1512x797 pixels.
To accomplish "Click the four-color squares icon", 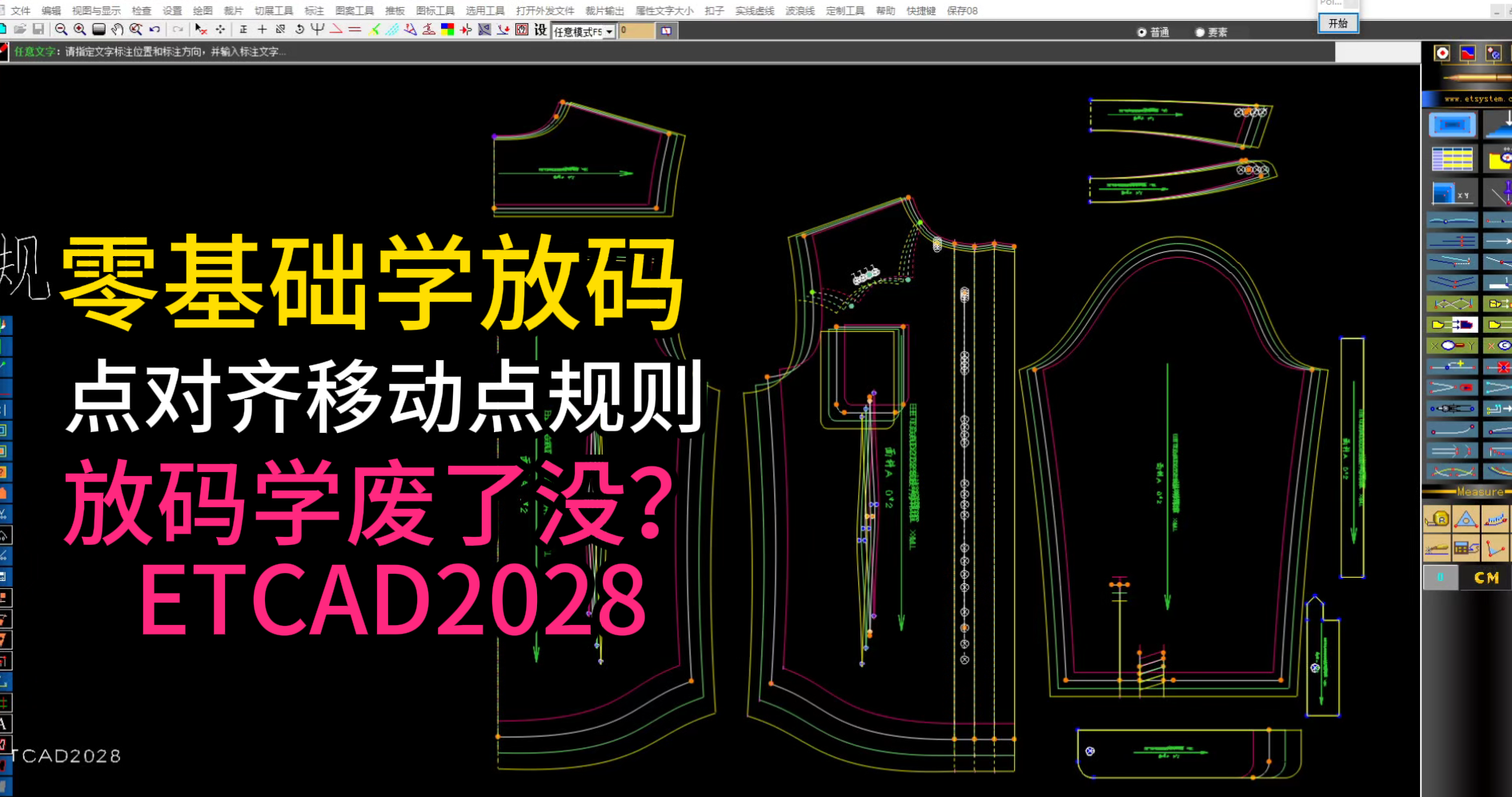I will (447, 30).
